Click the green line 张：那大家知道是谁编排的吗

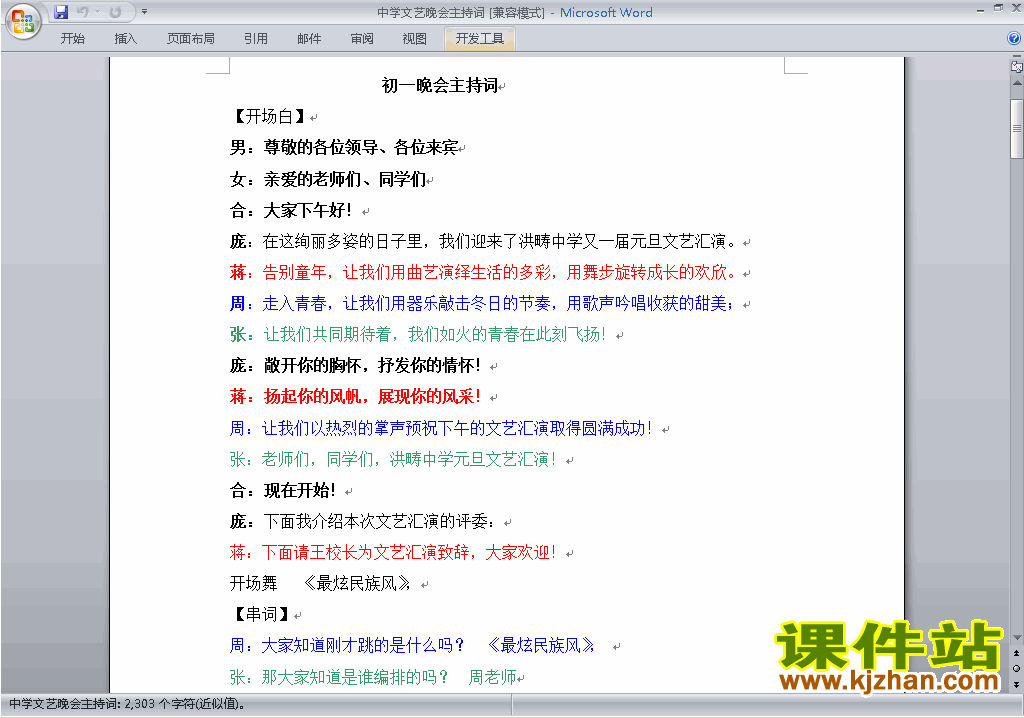tap(374, 677)
